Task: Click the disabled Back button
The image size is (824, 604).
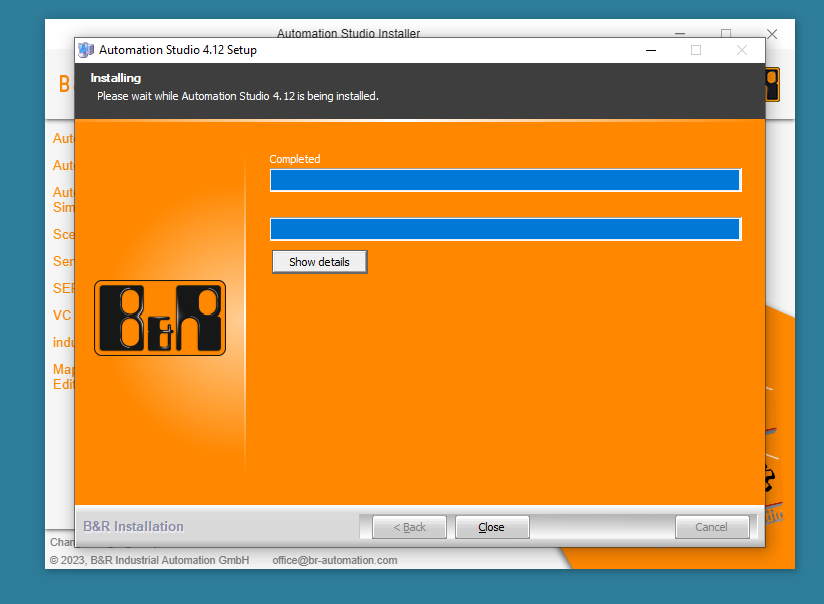Action: [409, 527]
